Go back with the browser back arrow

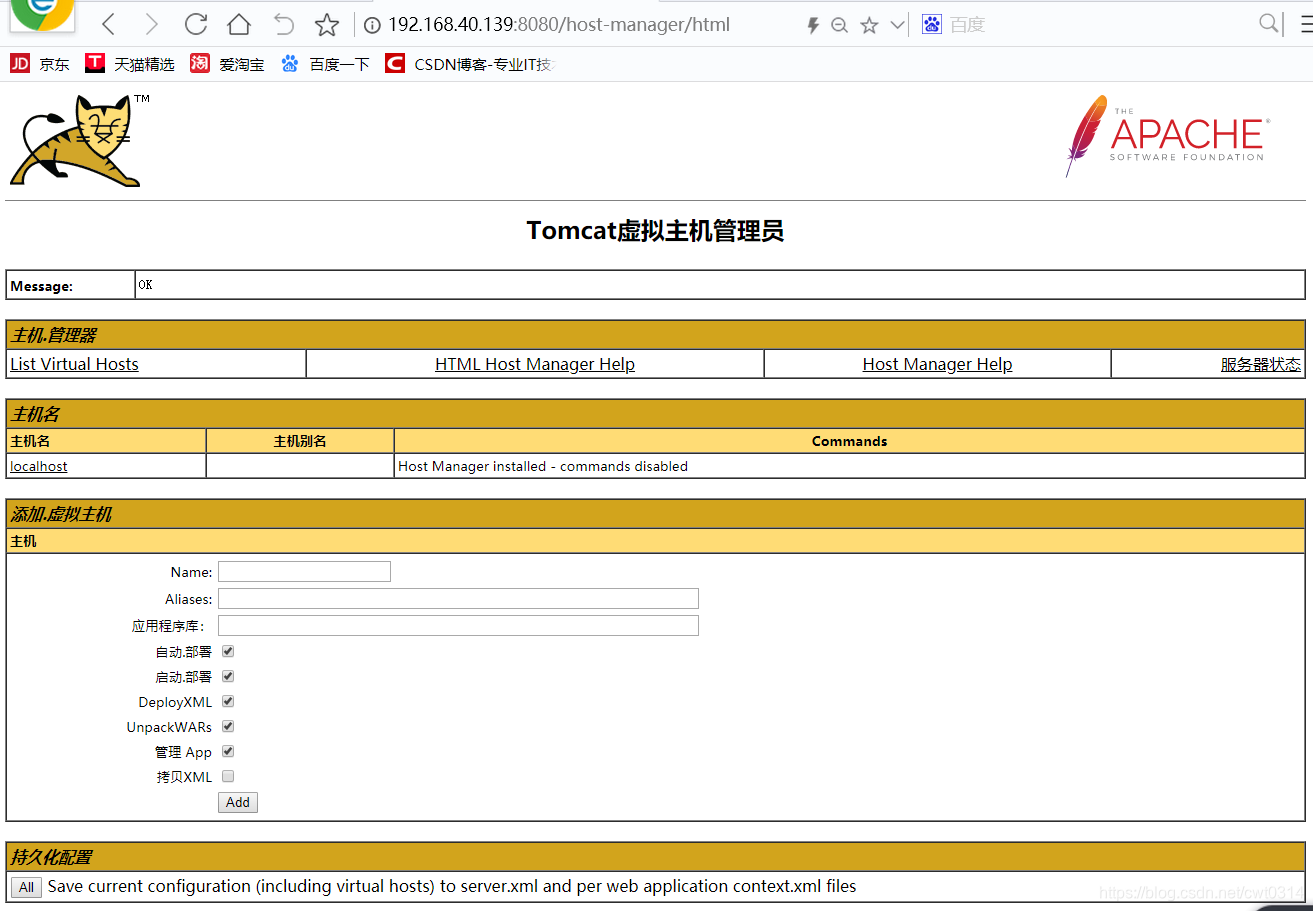[x=109, y=24]
